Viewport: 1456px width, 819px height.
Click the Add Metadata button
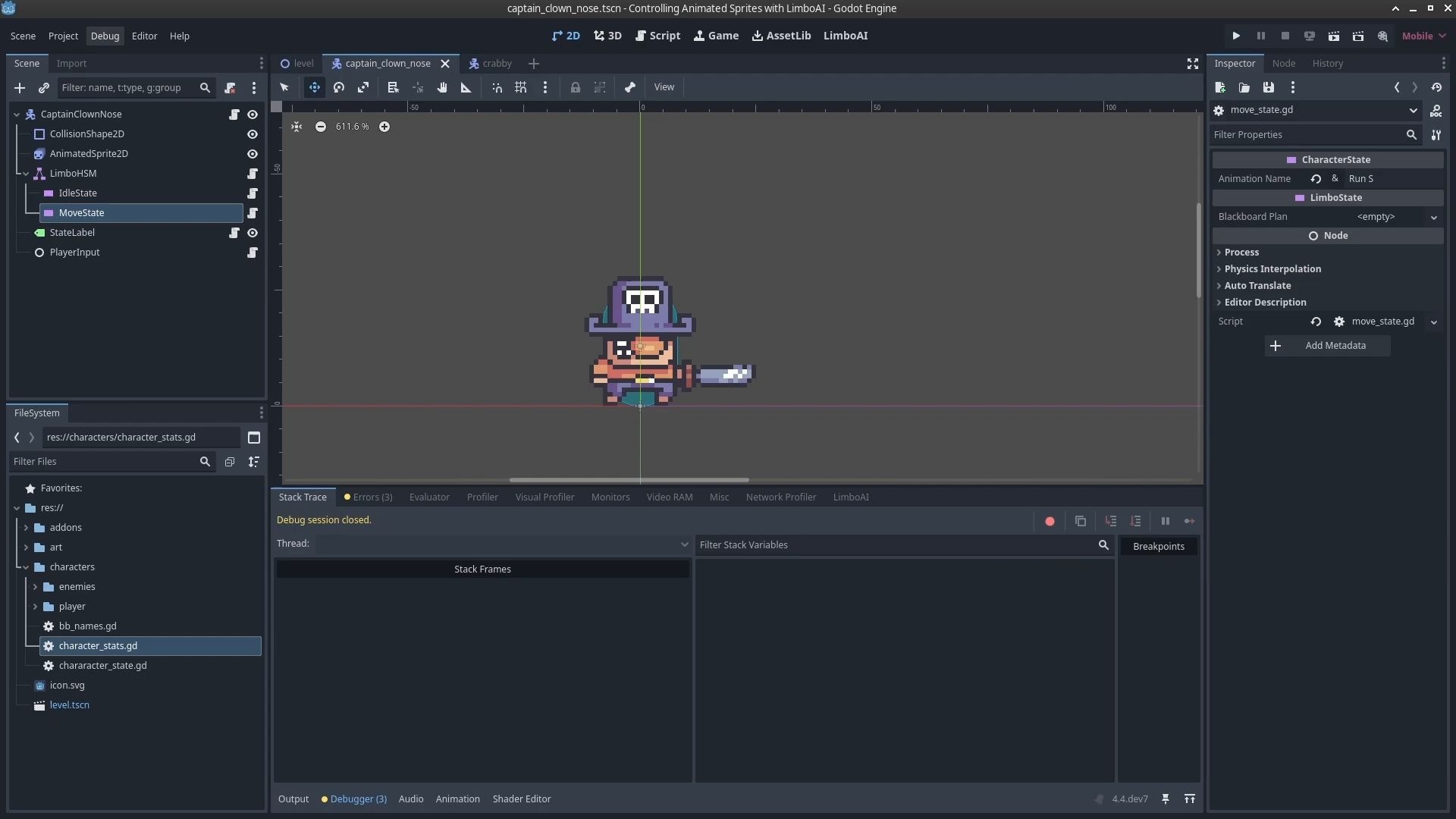[x=1327, y=346]
